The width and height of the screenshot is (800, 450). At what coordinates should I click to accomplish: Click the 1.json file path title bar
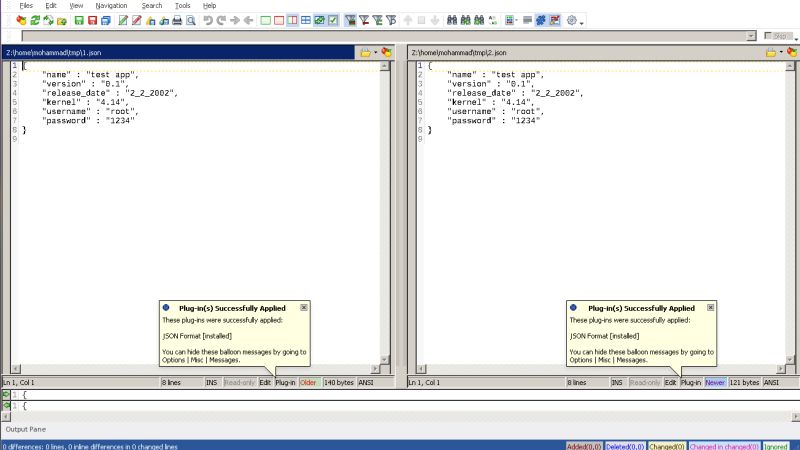178,52
